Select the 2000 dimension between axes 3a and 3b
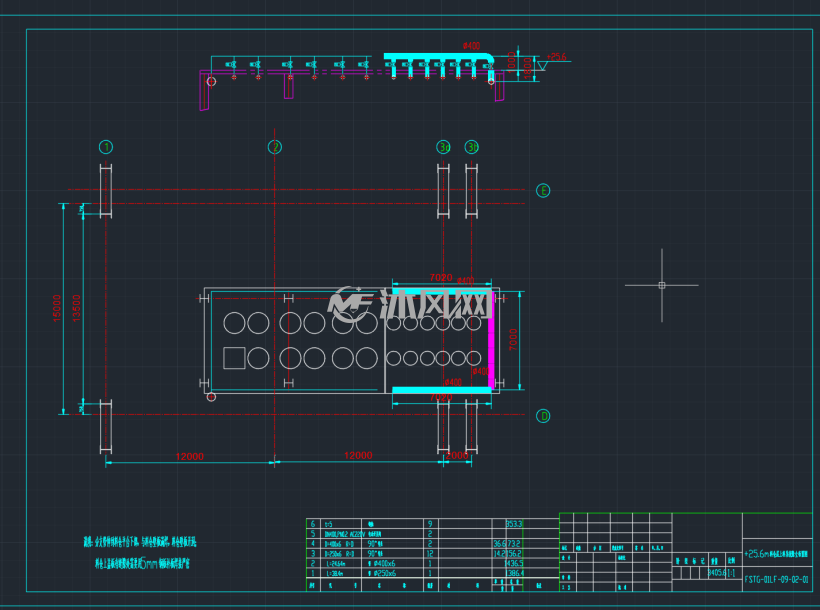This screenshot has width=820, height=610. 457,455
